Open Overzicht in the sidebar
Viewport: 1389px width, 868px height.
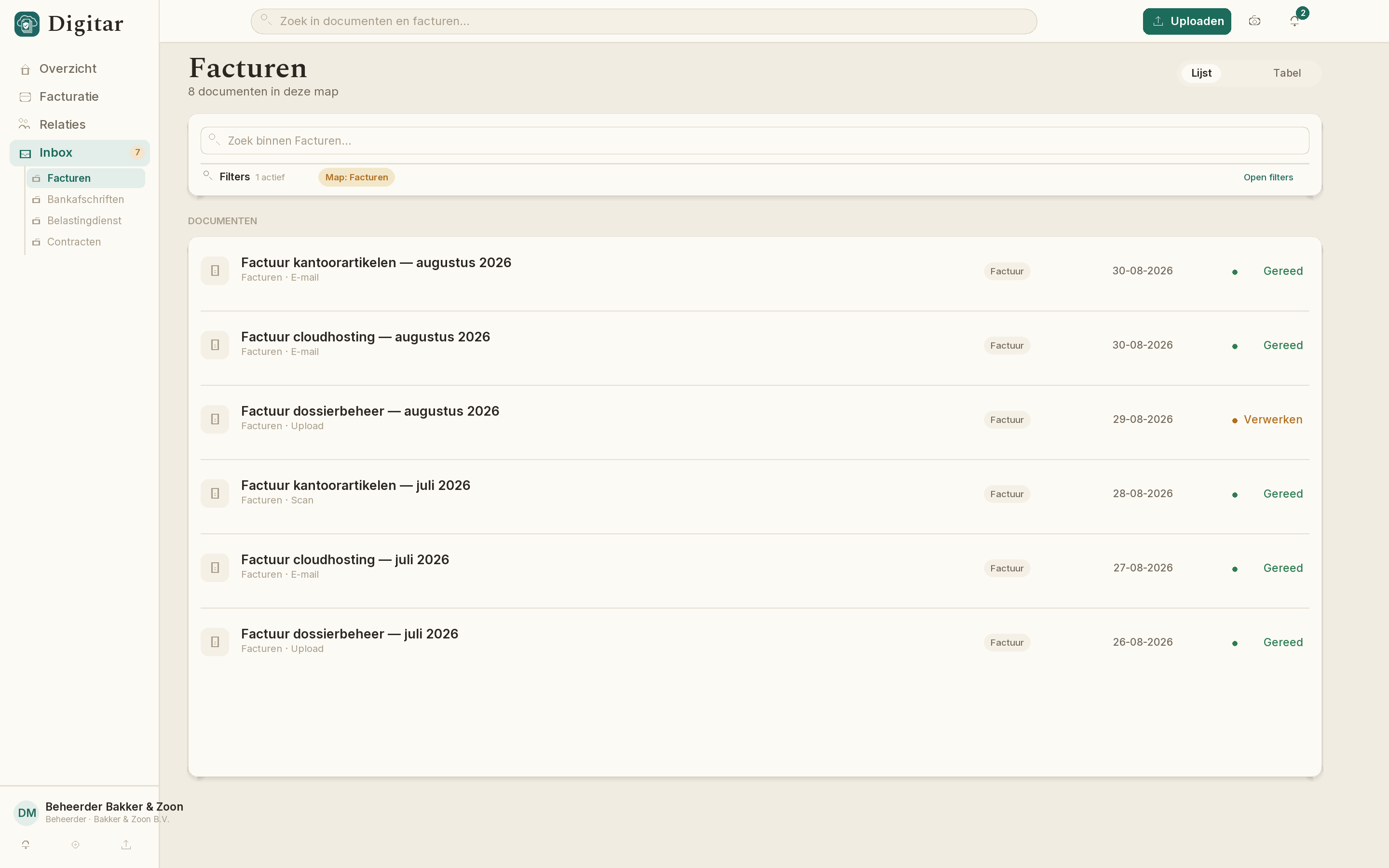80,69
